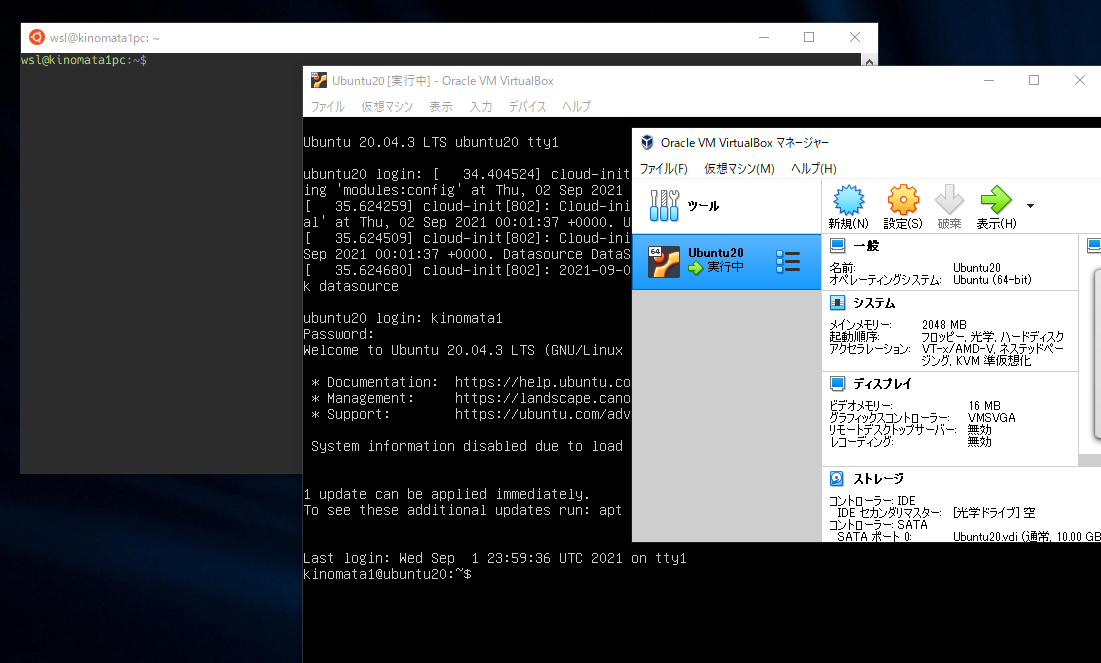Click the Discard (破棄) arrow icon
The width and height of the screenshot is (1101, 663).
[x=949, y=200]
